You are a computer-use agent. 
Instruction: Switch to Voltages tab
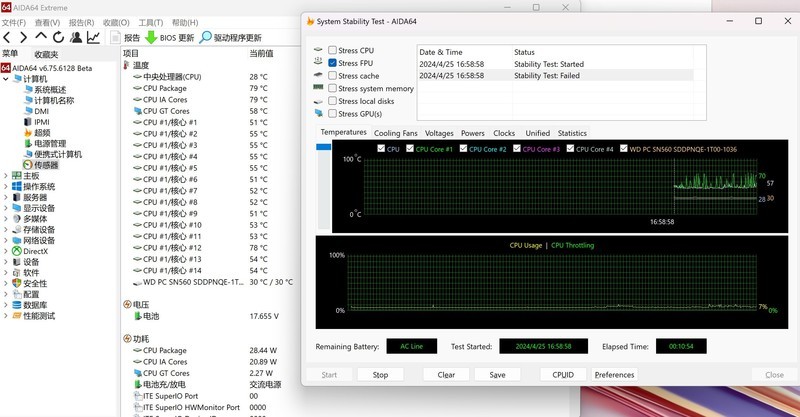(x=439, y=133)
